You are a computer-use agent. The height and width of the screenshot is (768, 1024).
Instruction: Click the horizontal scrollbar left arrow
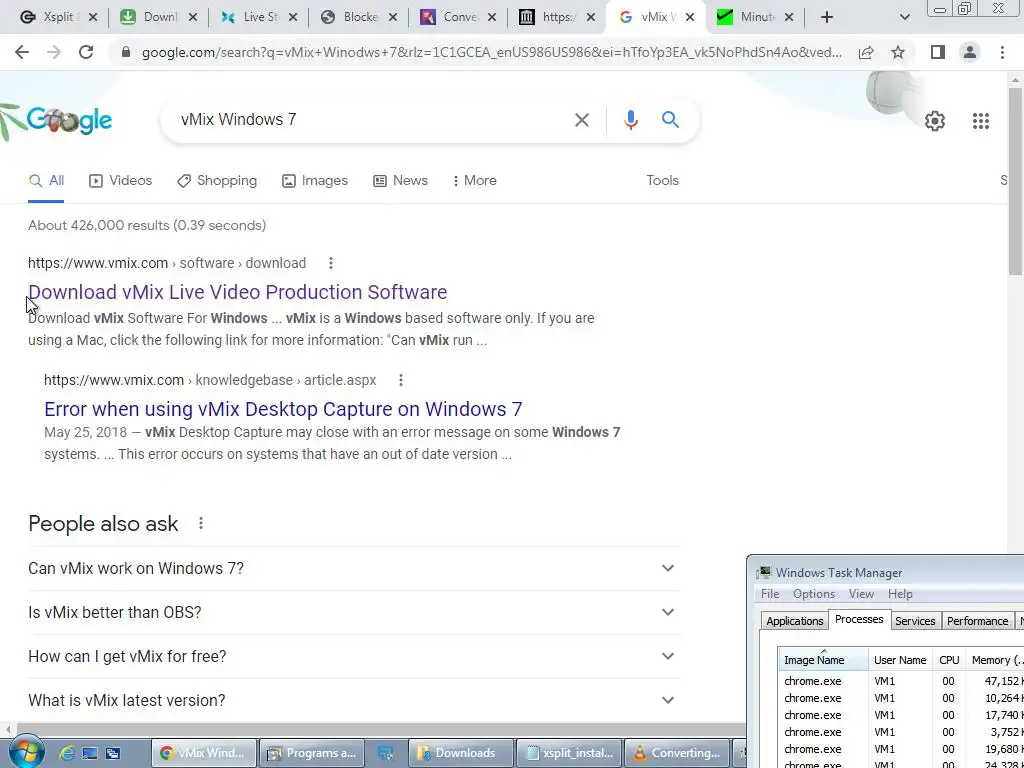tap(7, 729)
